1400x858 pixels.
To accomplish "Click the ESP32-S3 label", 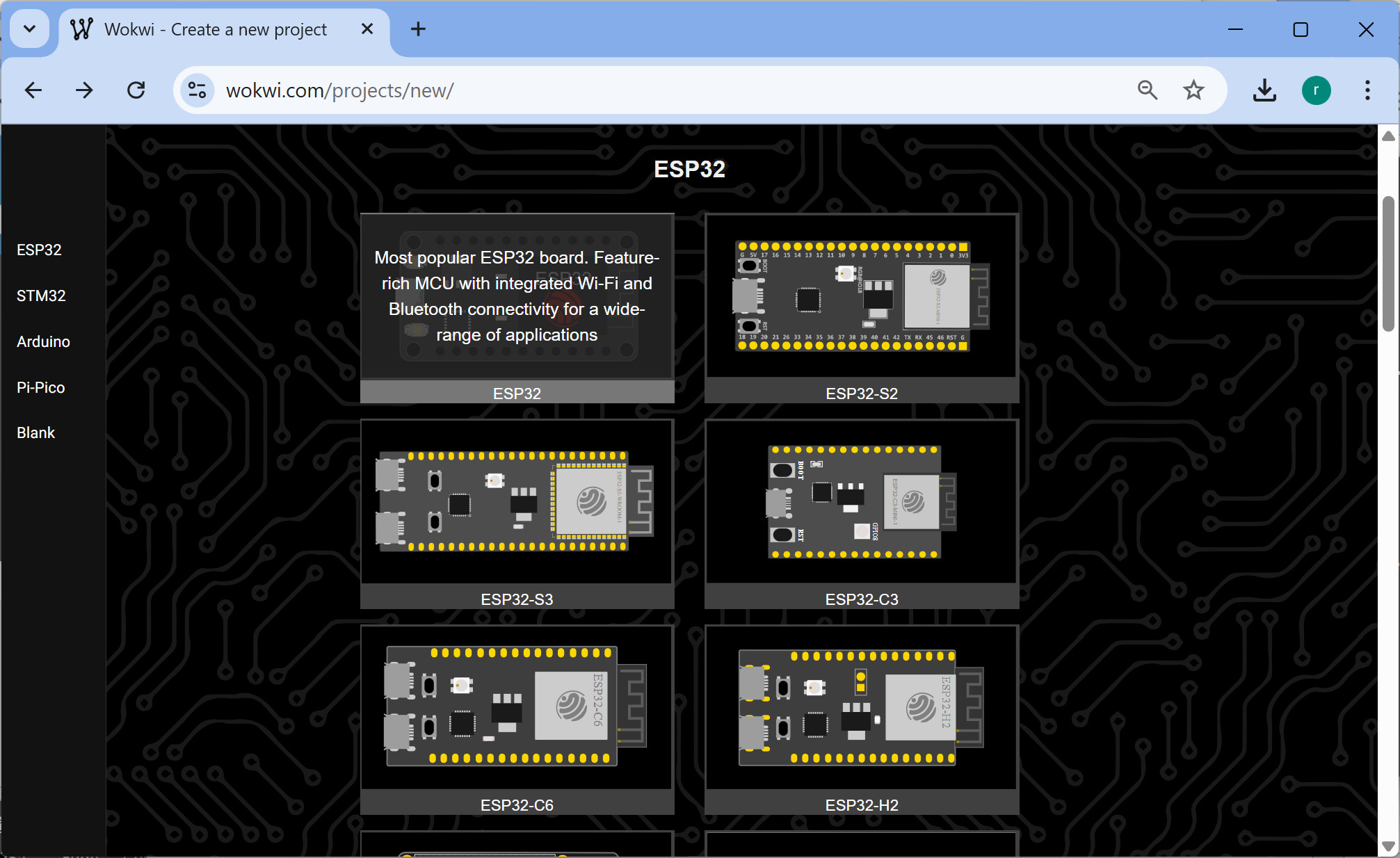I will [x=517, y=599].
